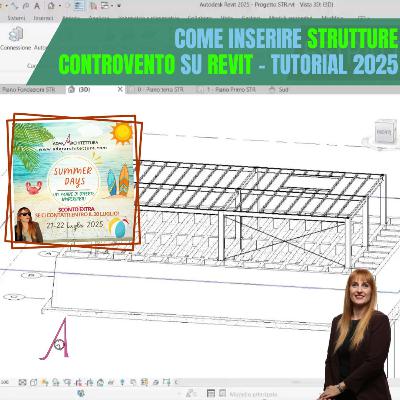Click Switch Windows icon in quick access toolbar
400x400 pixels.
point(105,5)
